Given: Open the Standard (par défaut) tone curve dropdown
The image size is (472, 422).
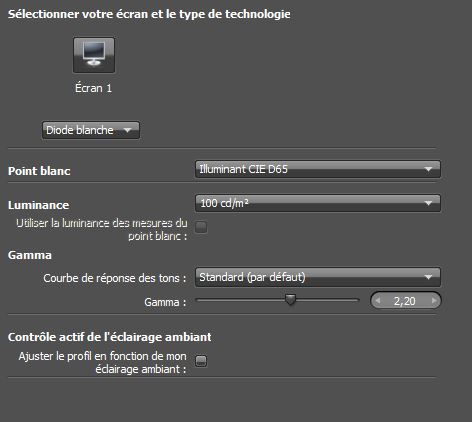Looking at the screenshot, I should coord(318,277).
